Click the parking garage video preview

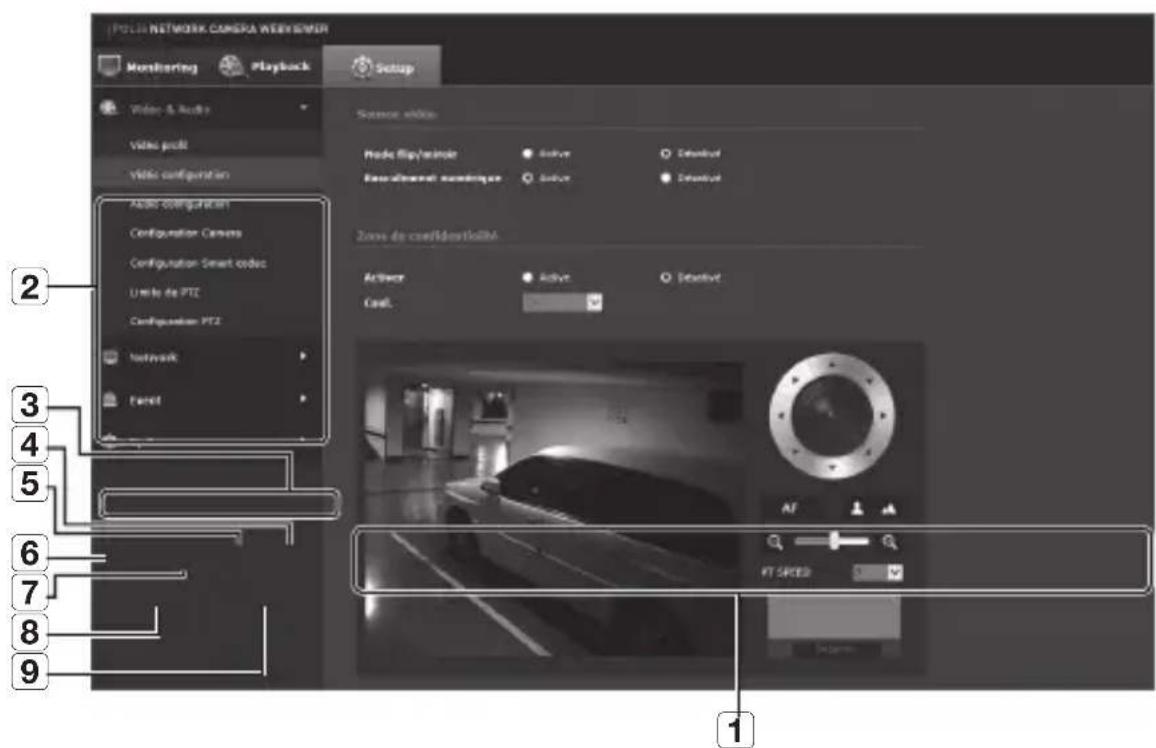click(x=550, y=510)
